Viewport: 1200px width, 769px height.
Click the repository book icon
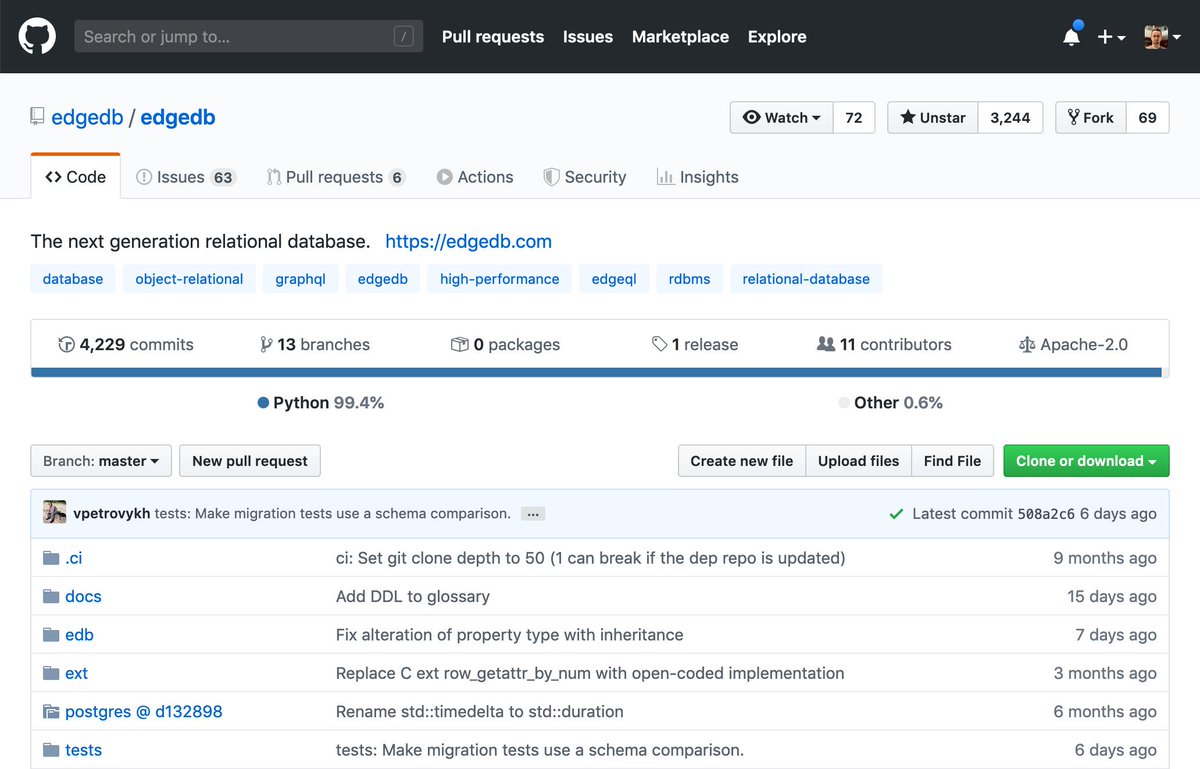(x=37, y=117)
